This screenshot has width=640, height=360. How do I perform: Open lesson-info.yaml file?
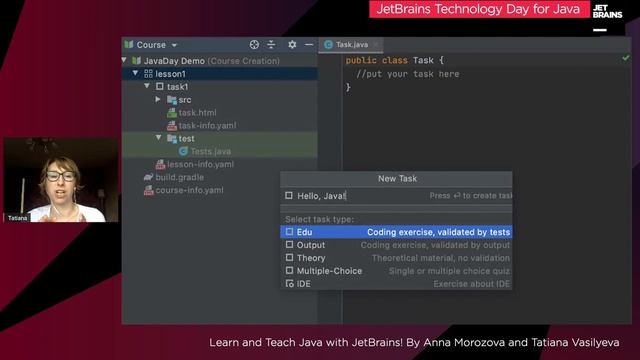tap(200, 164)
